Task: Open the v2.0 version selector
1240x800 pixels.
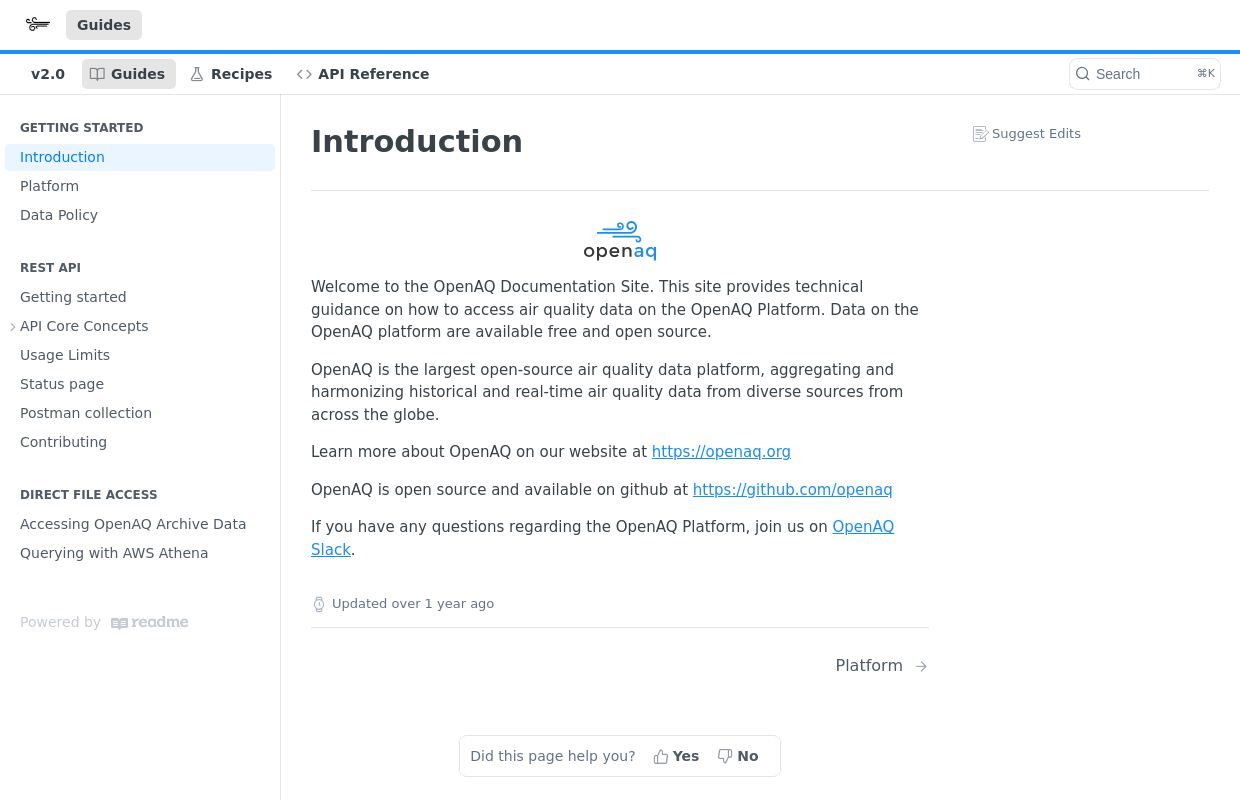Action: (48, 74)
